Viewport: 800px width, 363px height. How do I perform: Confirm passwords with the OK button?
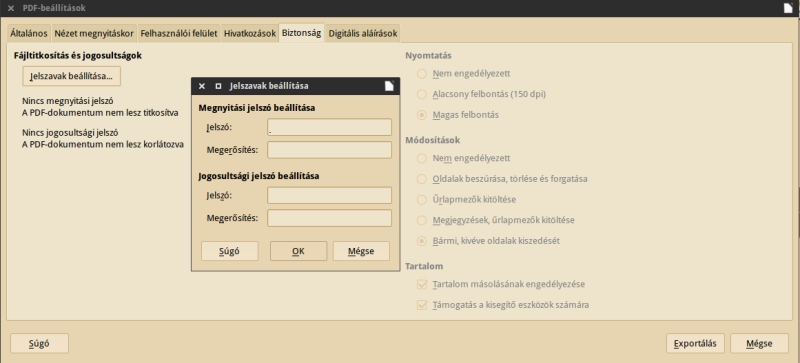pyautogui.click(x=298, y=251)
